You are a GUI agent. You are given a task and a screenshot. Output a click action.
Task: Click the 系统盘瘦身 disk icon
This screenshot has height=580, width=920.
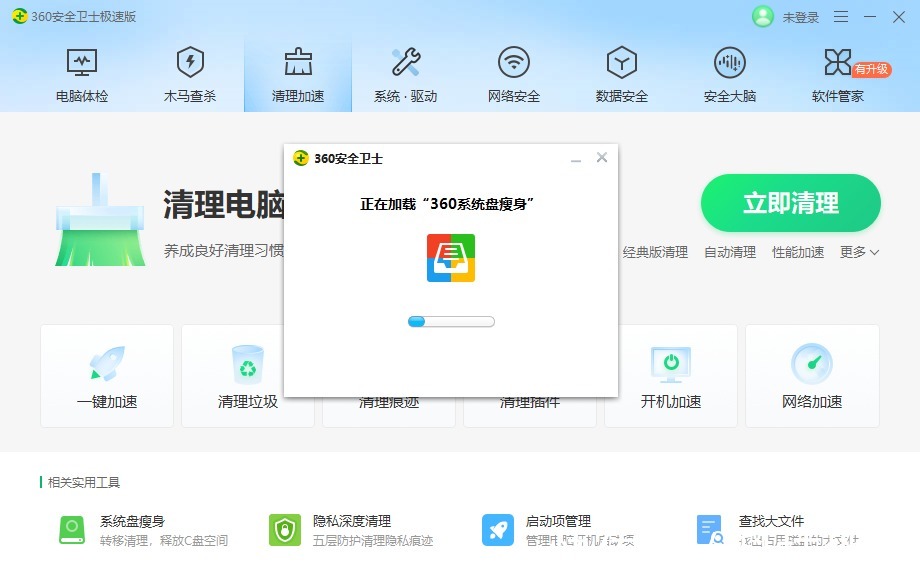(72, 530)
